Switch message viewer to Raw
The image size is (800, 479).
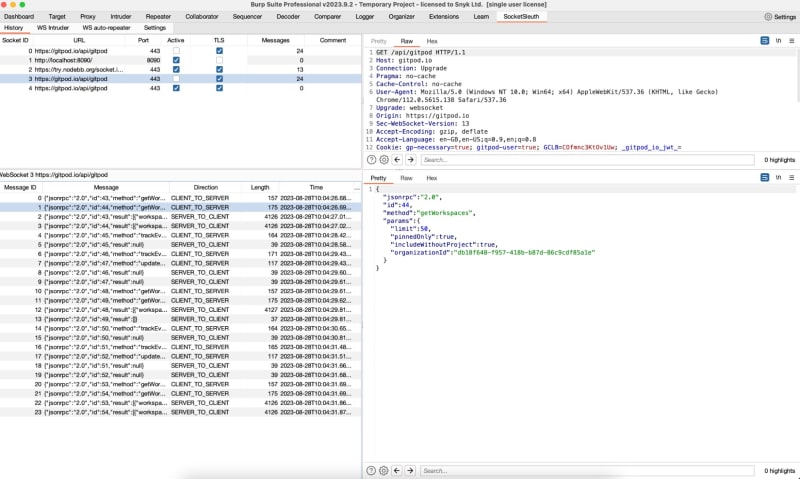(406, 178)
